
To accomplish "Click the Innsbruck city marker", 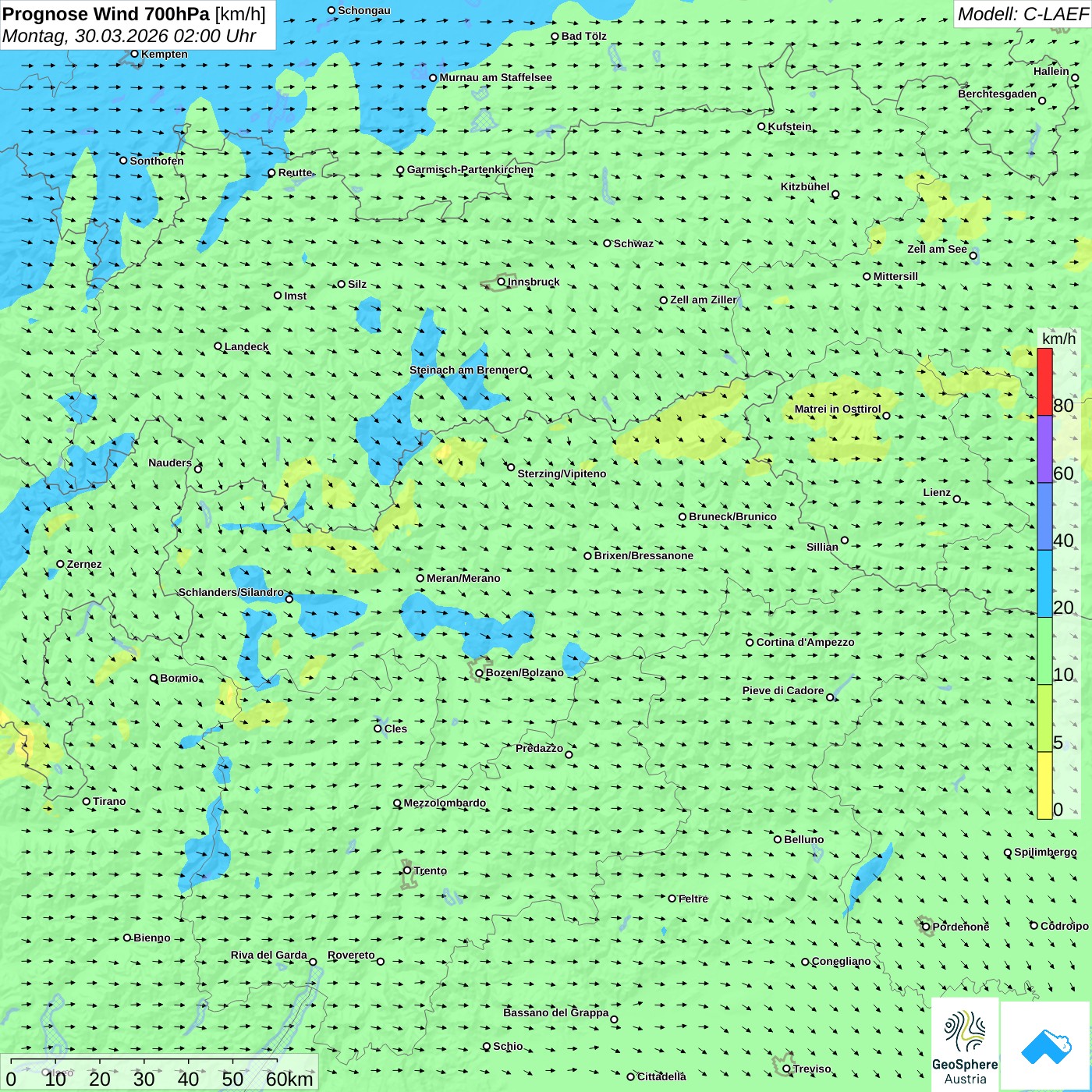I will coord(502,282).
